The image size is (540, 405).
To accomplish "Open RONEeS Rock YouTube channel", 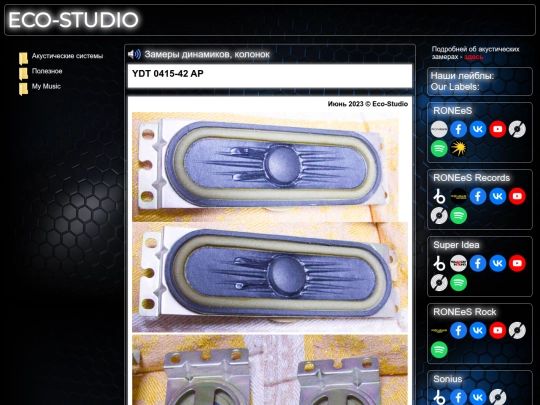I will click(x=498, y=331).
